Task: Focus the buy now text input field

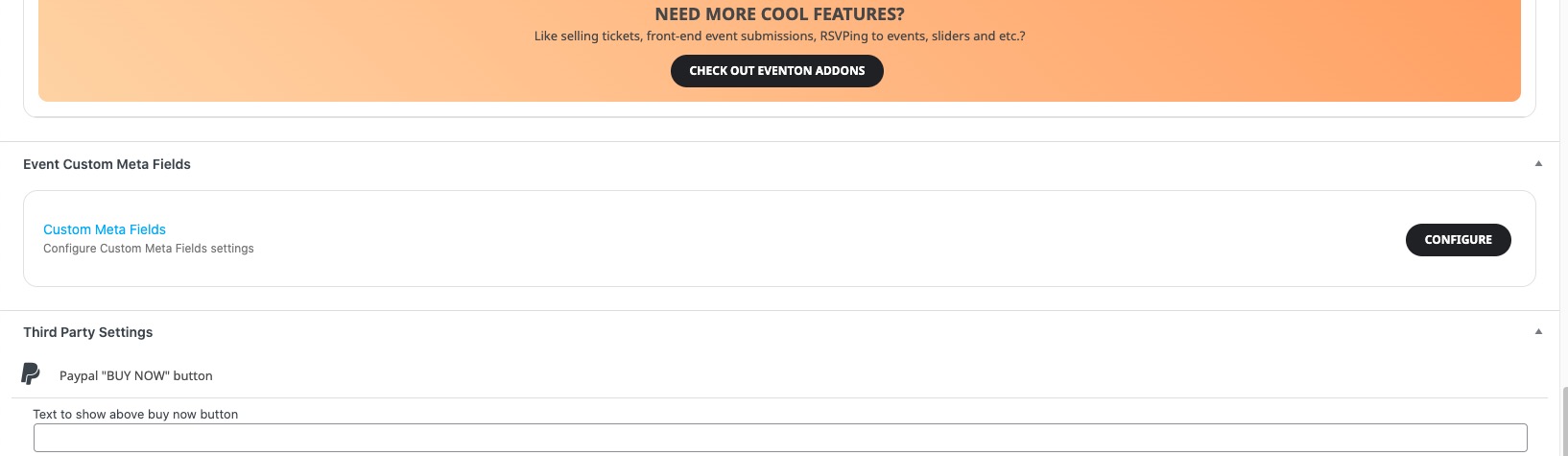Action: pyautogui.click(x=780, y=438)
